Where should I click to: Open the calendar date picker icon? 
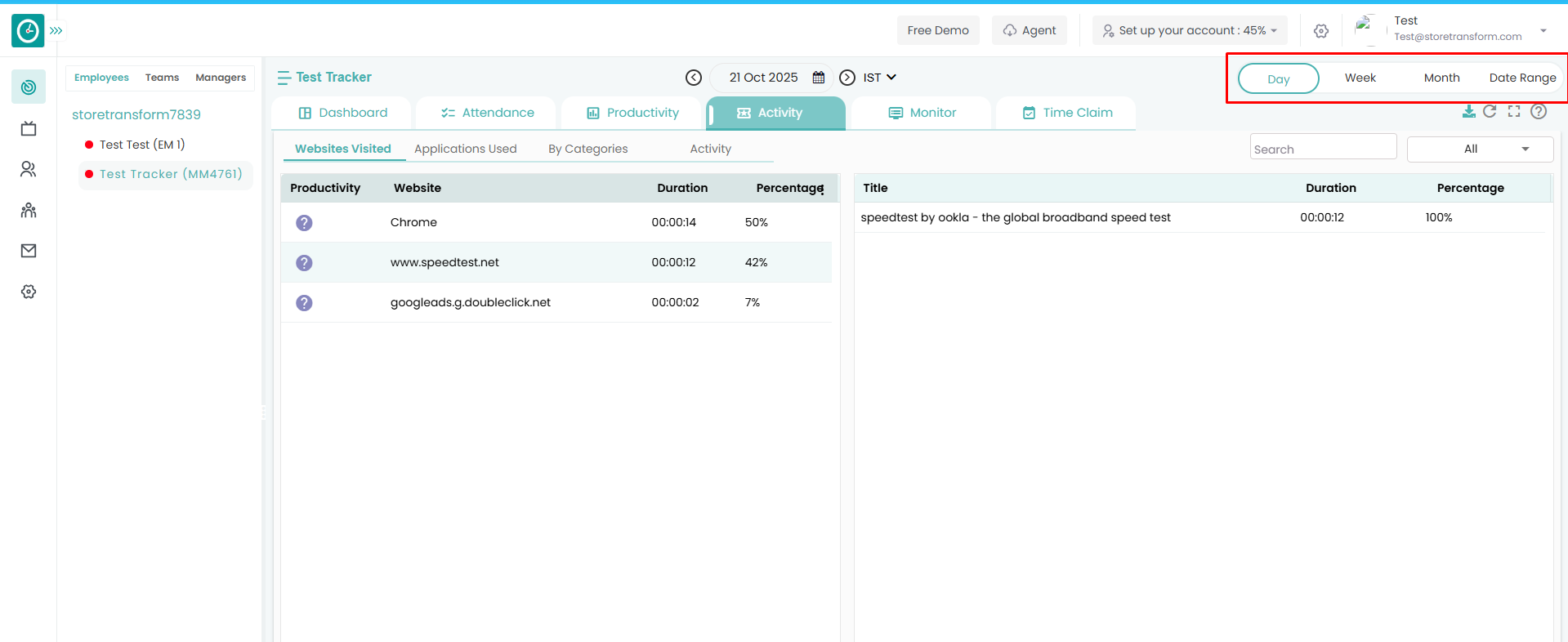pos(819,78)
